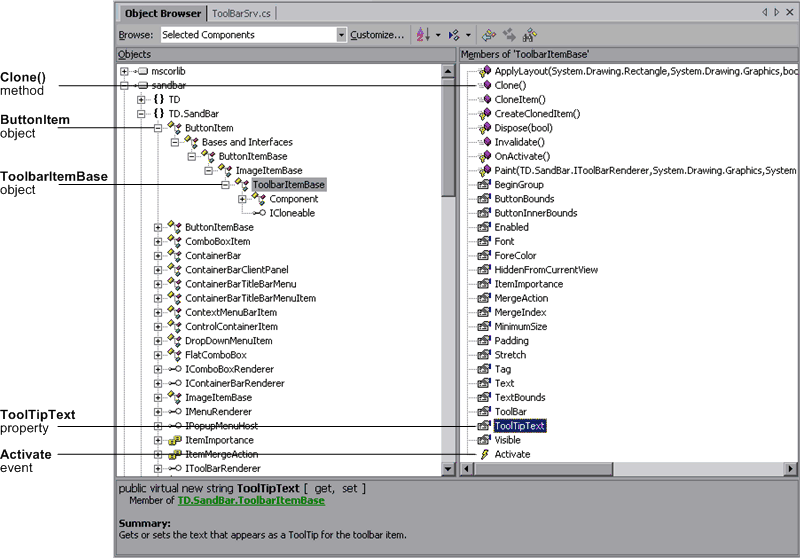Select the OnActivate() member
Image resolution: width=800 pixels, height=558 pixels.
tap(522, 156)
